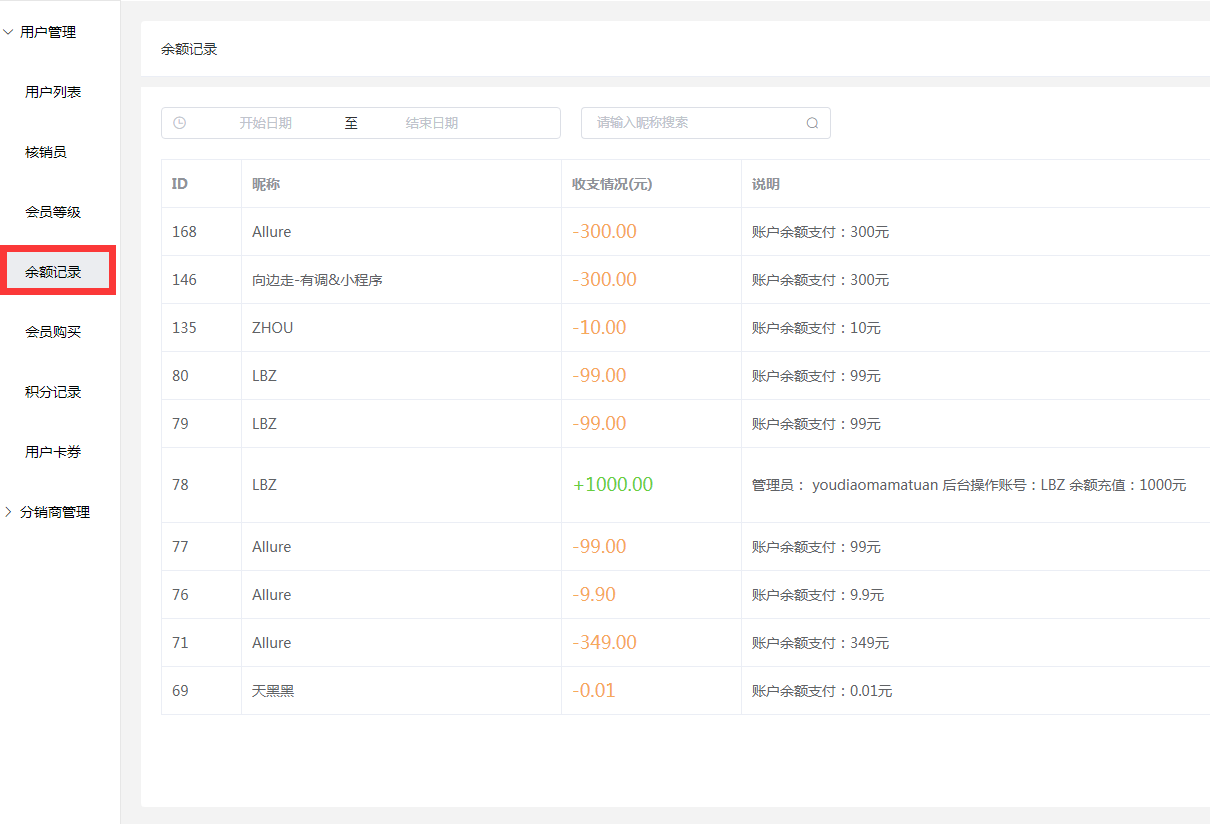Click 账户余额支付：300元 in row 168

[820, 232]
